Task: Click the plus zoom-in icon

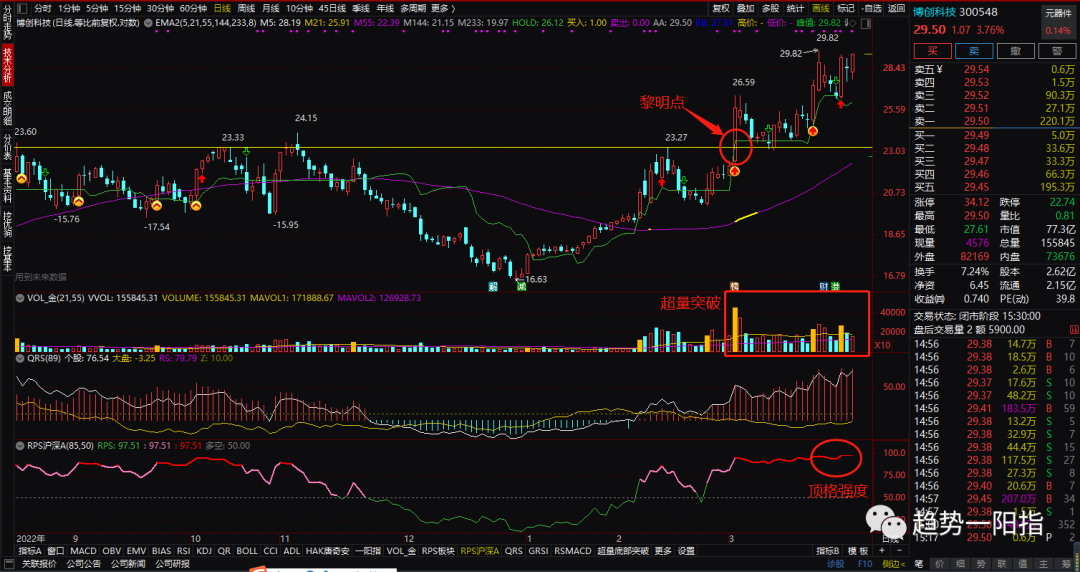Action: coord(884,551)
